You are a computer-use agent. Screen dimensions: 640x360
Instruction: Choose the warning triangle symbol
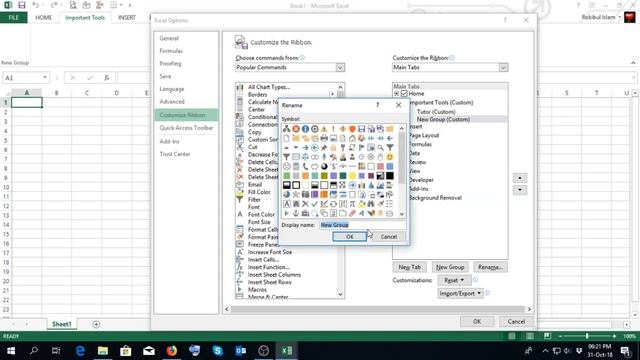pos(324,129)
